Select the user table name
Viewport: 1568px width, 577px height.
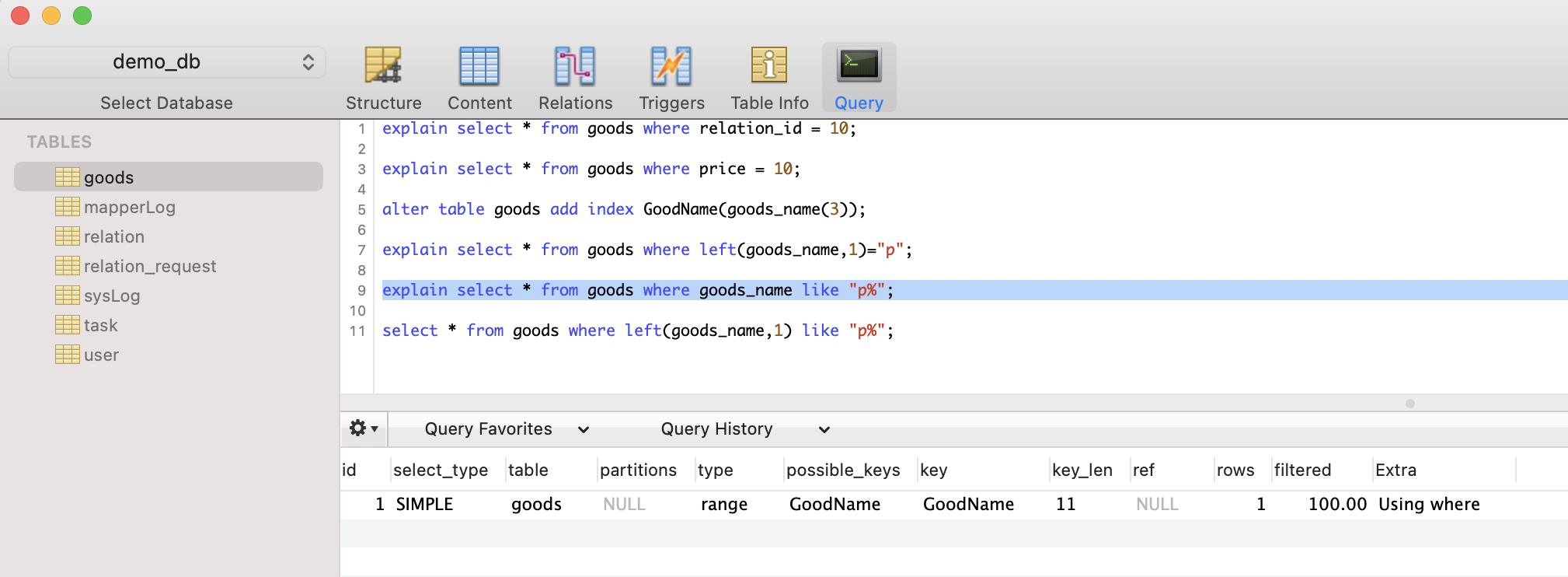pyautogui.click(x=102, y=355)
